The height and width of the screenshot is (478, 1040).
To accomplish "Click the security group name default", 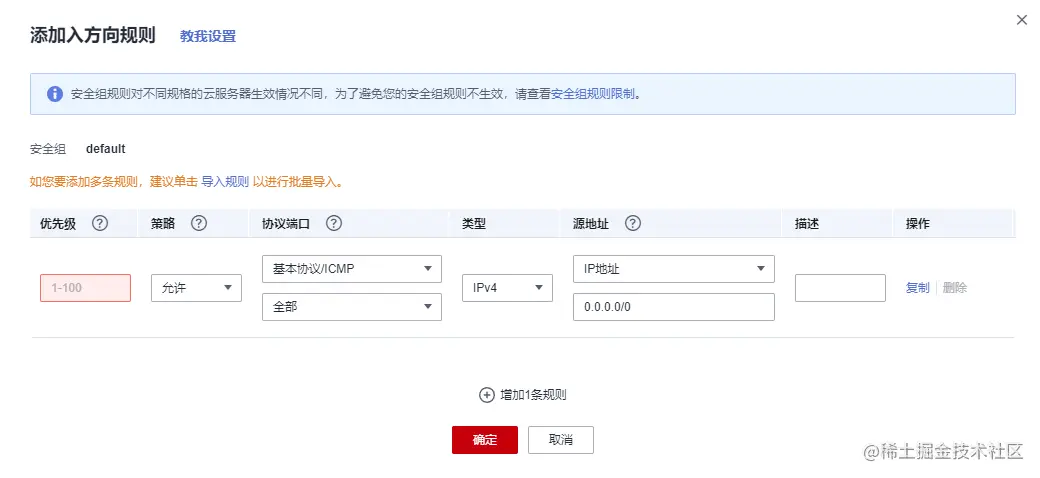I will pos(105,149).
